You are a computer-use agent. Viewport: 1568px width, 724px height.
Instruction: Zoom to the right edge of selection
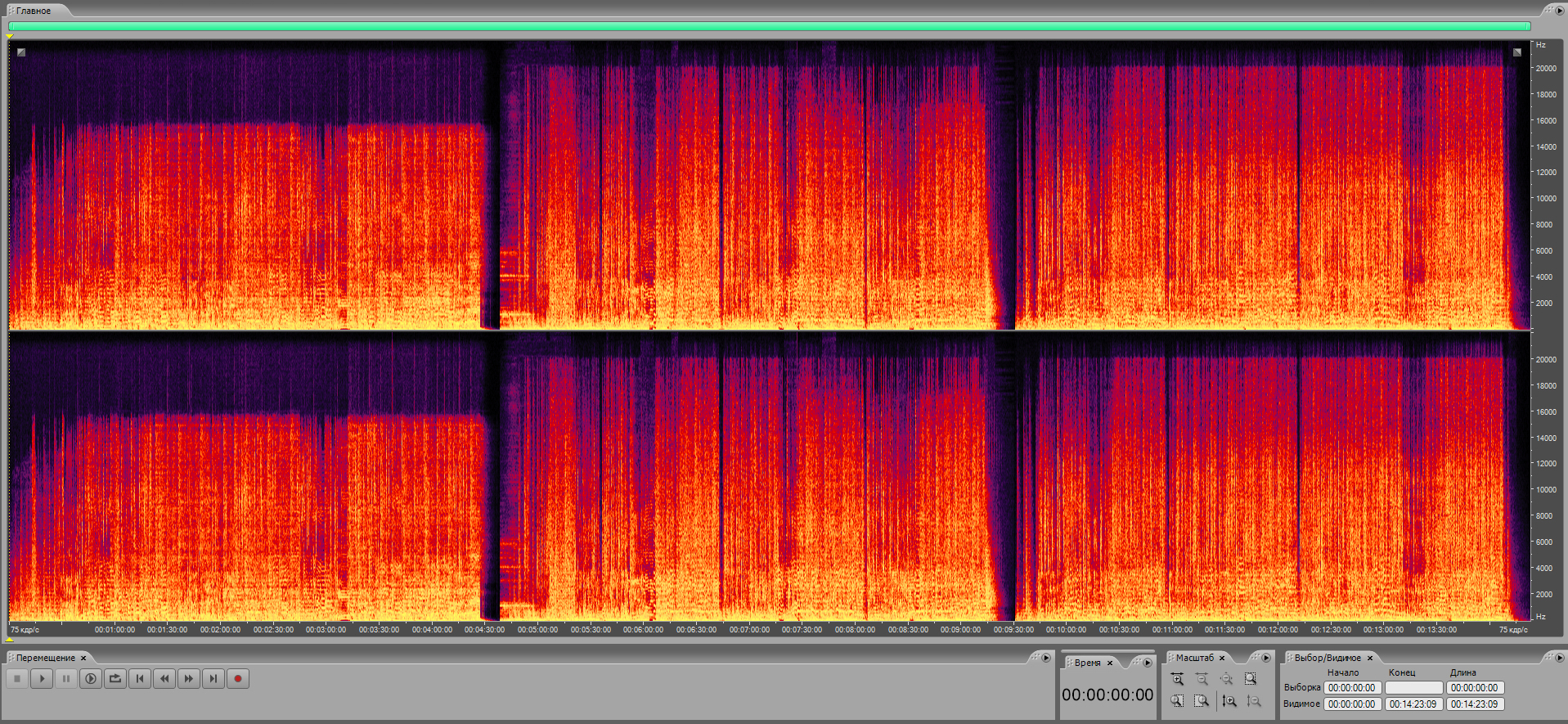tap(1201, 701)
